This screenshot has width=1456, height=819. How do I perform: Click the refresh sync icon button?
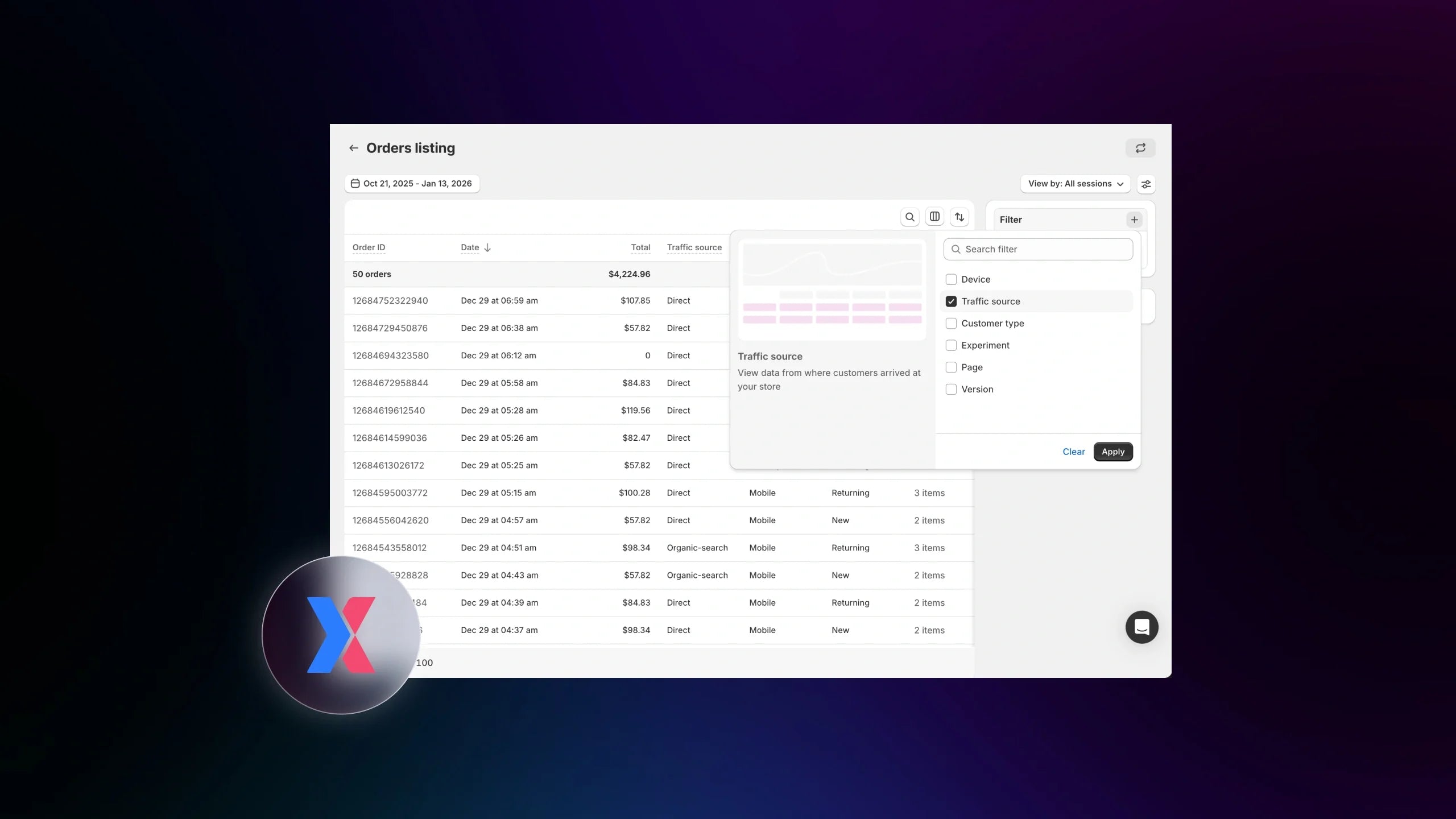click(x=1140, y=148)
